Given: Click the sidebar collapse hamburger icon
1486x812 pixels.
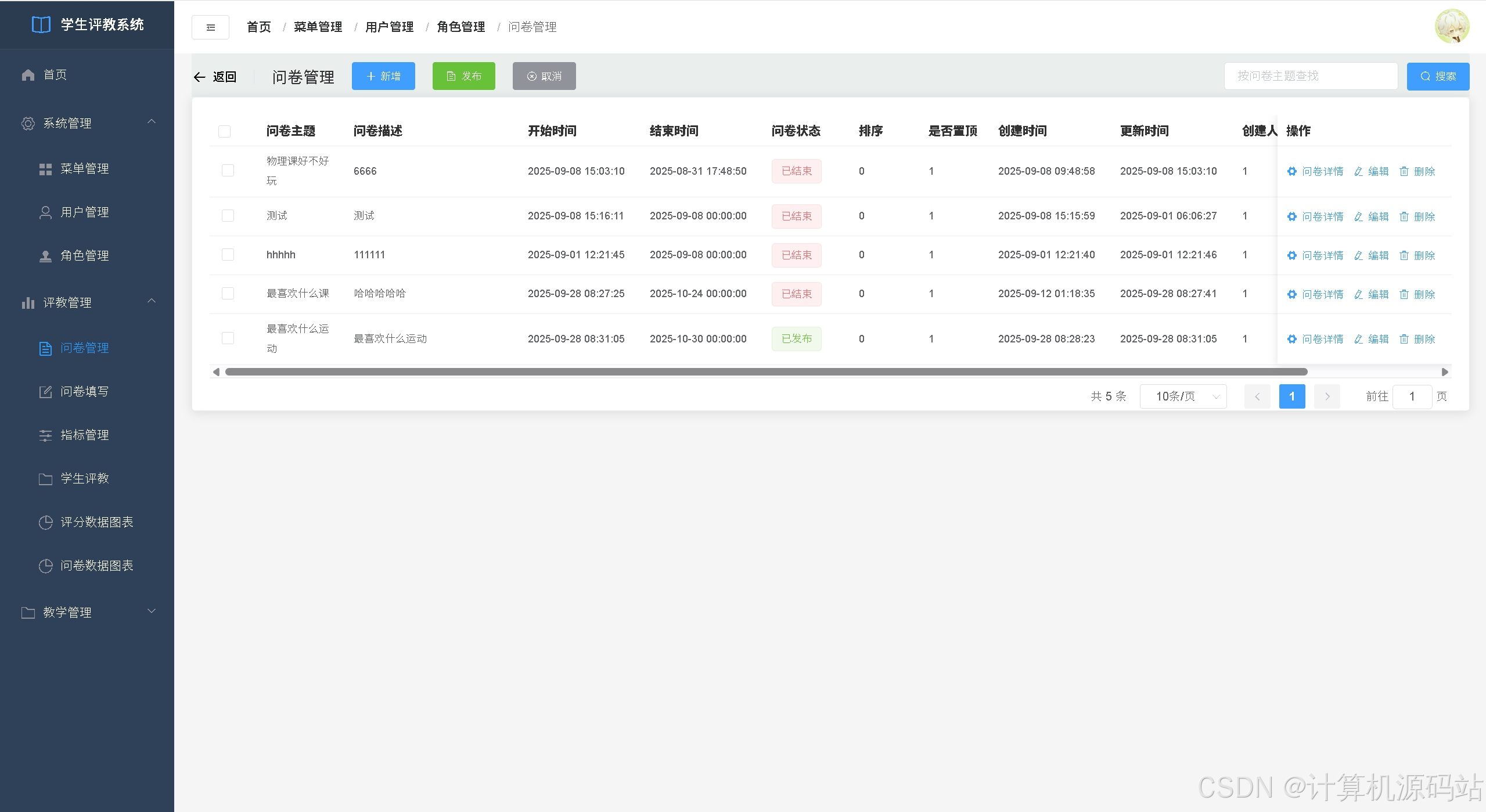Looking at the screenshot, I should click(210, 27).
